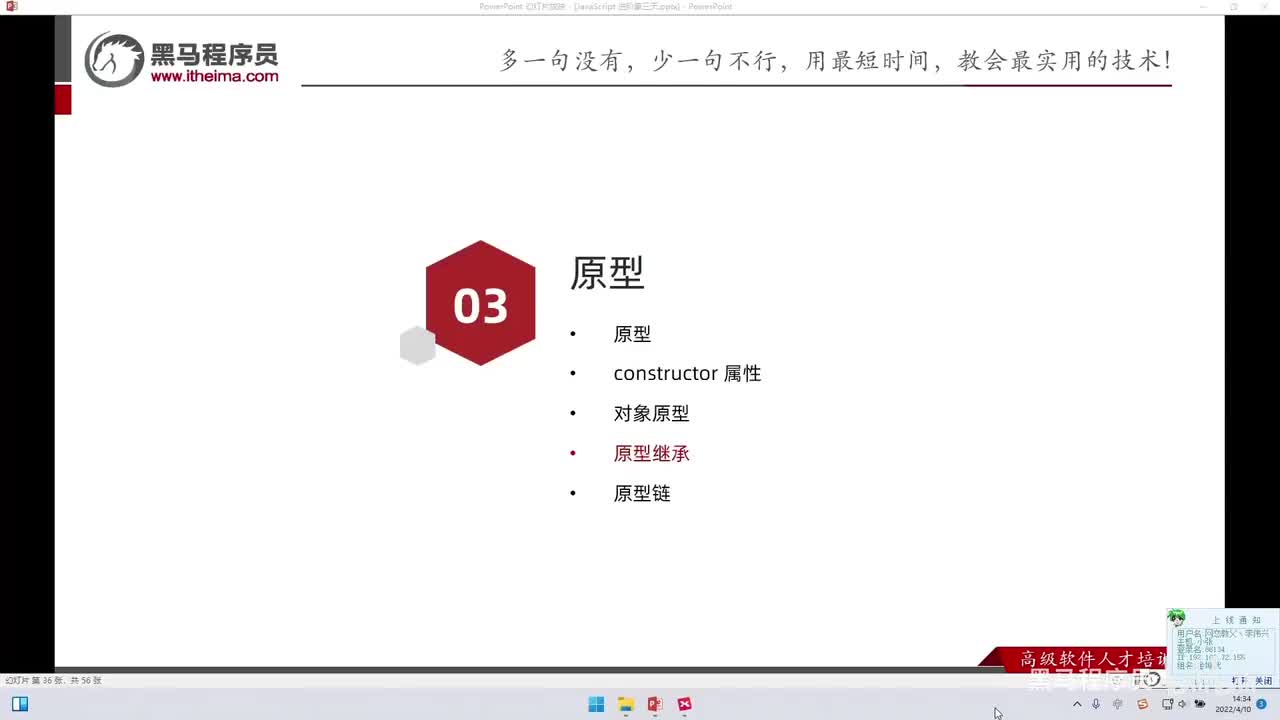The height and width of the screenshot is (720, 1280).
Task: Open the red X app in taskbar
Action: [x=684, y=704]
